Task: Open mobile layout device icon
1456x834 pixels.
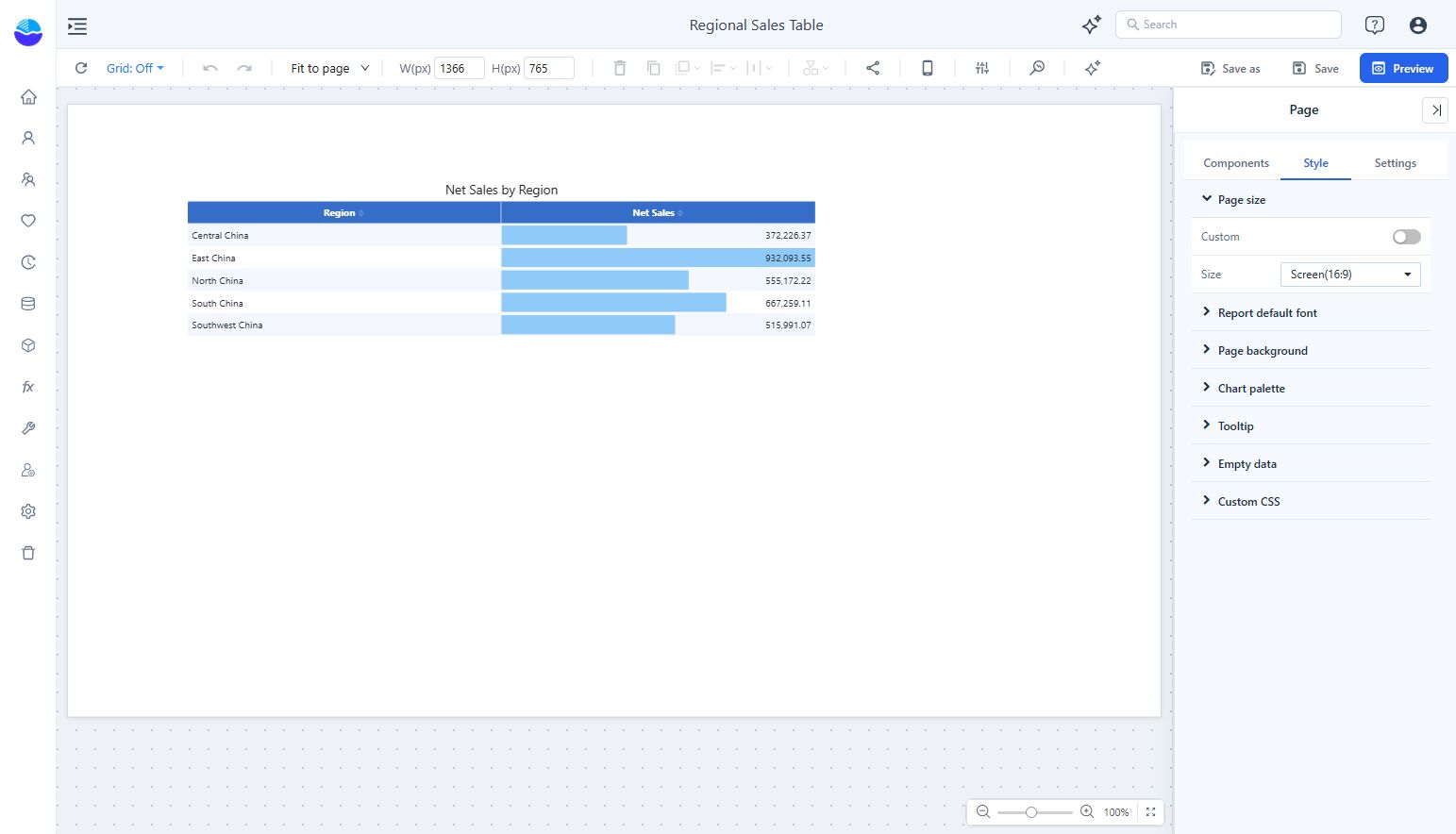Action: tap(928, 68)
